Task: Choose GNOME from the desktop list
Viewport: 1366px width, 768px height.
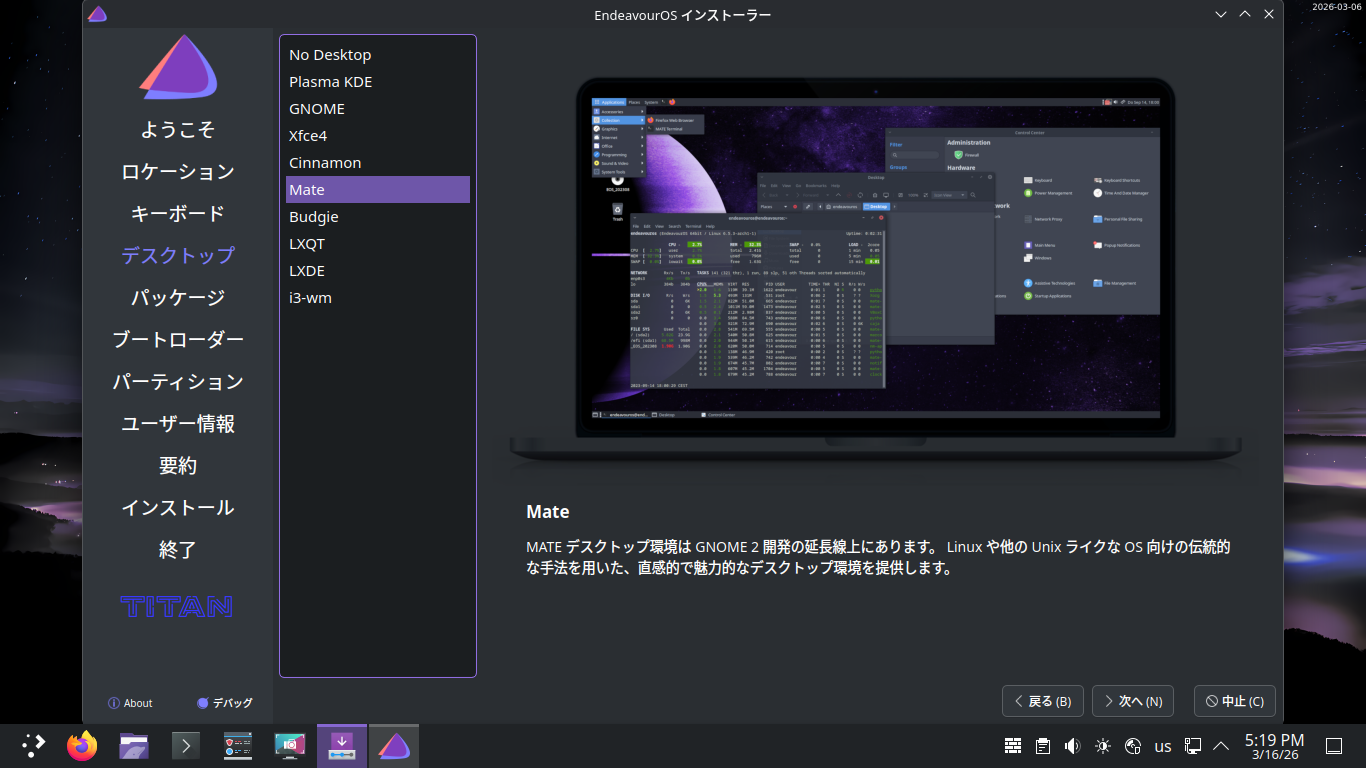Action: click(x=317, y=109)
